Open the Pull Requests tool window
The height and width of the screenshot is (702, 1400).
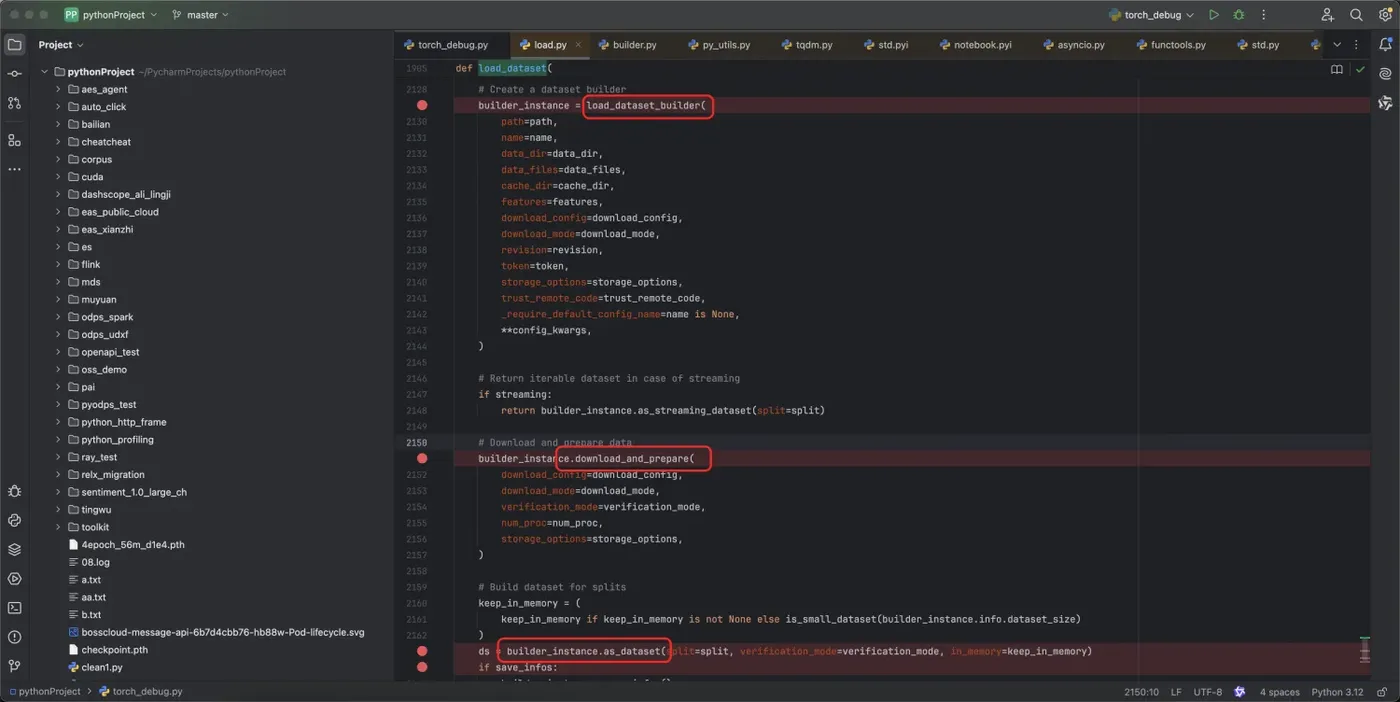click(x=14, y=103)
